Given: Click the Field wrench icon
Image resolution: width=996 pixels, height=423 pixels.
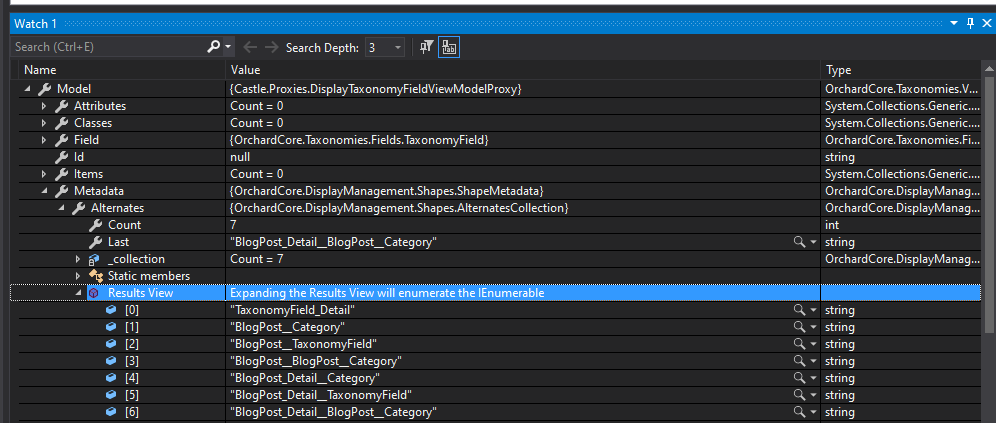Looking at the screenshot, I should tap(62, 140).
